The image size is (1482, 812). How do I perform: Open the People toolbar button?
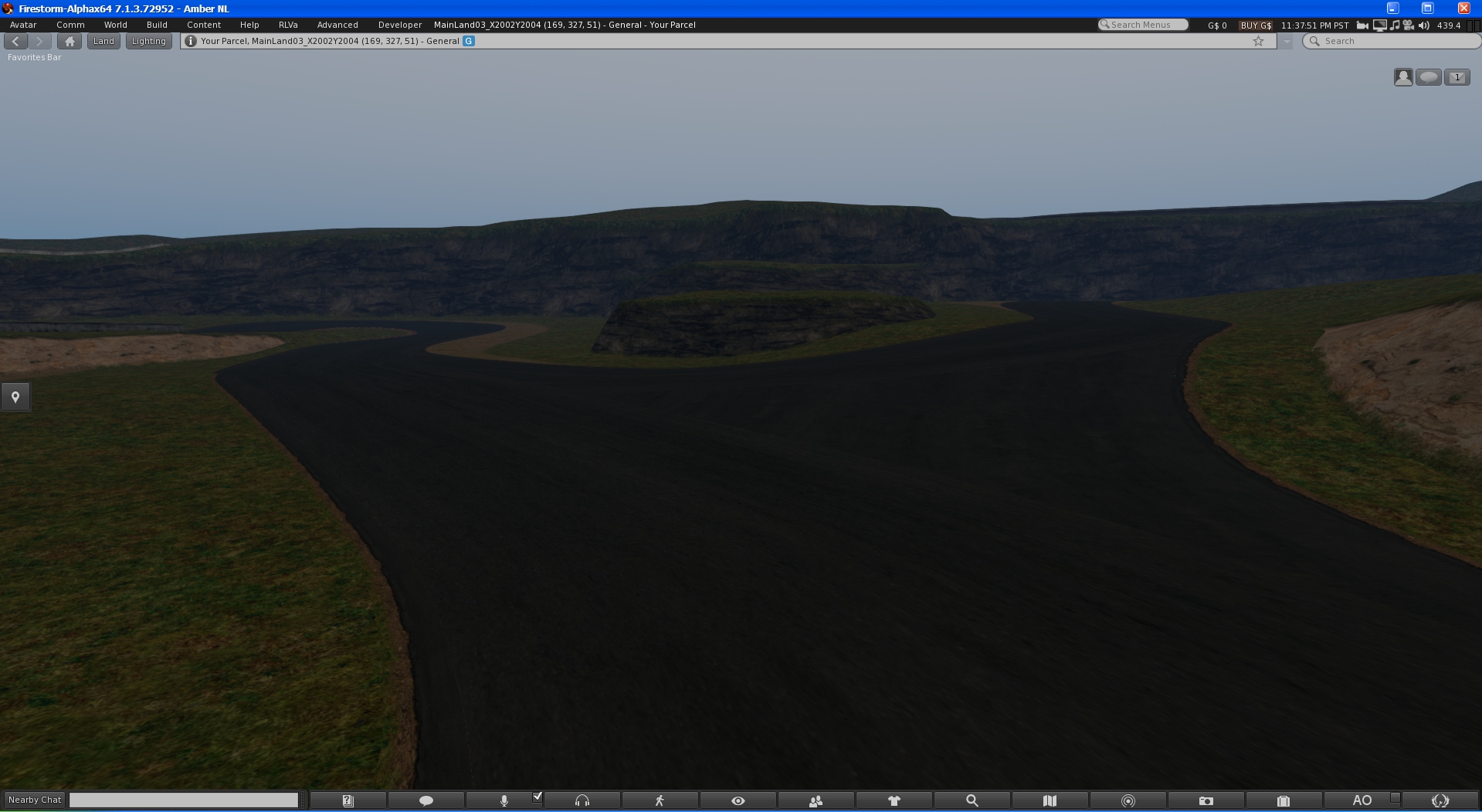point(816,800)
